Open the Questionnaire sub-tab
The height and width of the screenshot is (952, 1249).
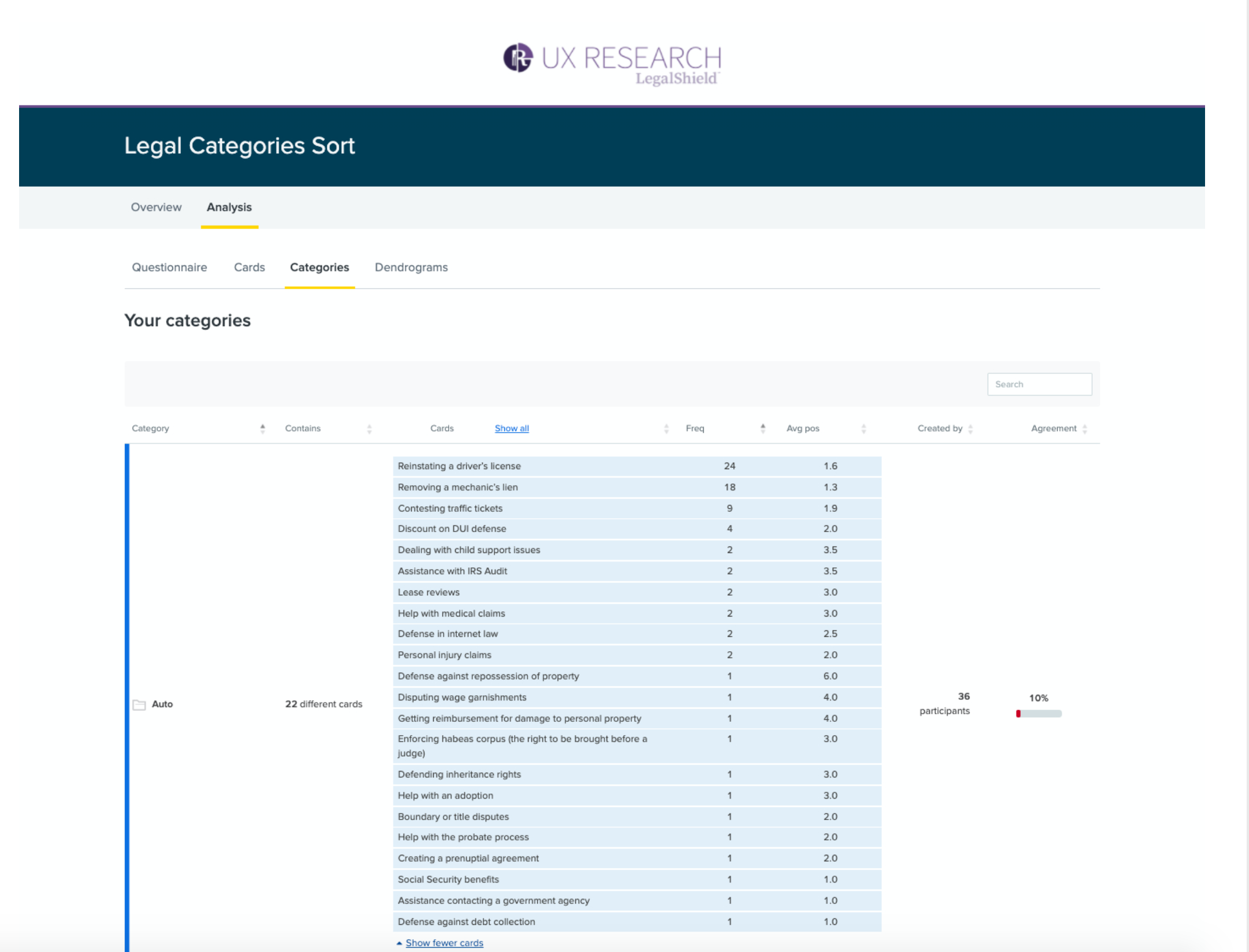coord(169,267)
